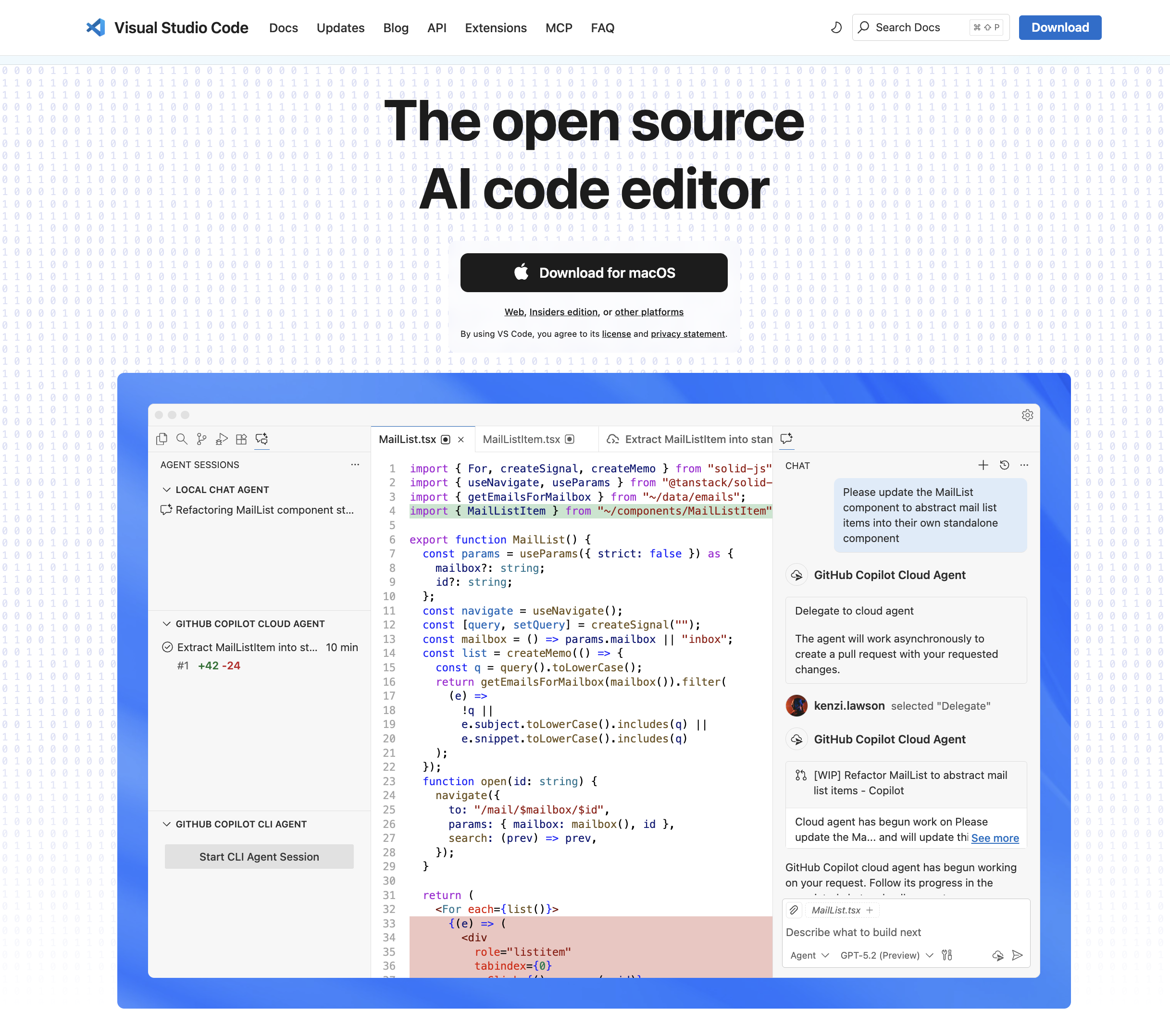Click Download for macOS button

click(594, 272)
